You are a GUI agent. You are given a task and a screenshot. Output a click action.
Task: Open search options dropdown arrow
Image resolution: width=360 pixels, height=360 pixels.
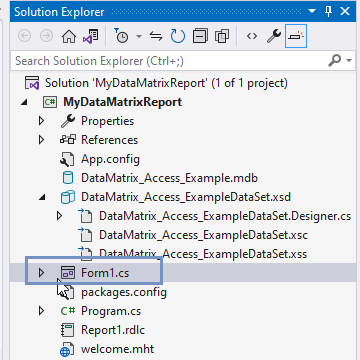[349, 61]
